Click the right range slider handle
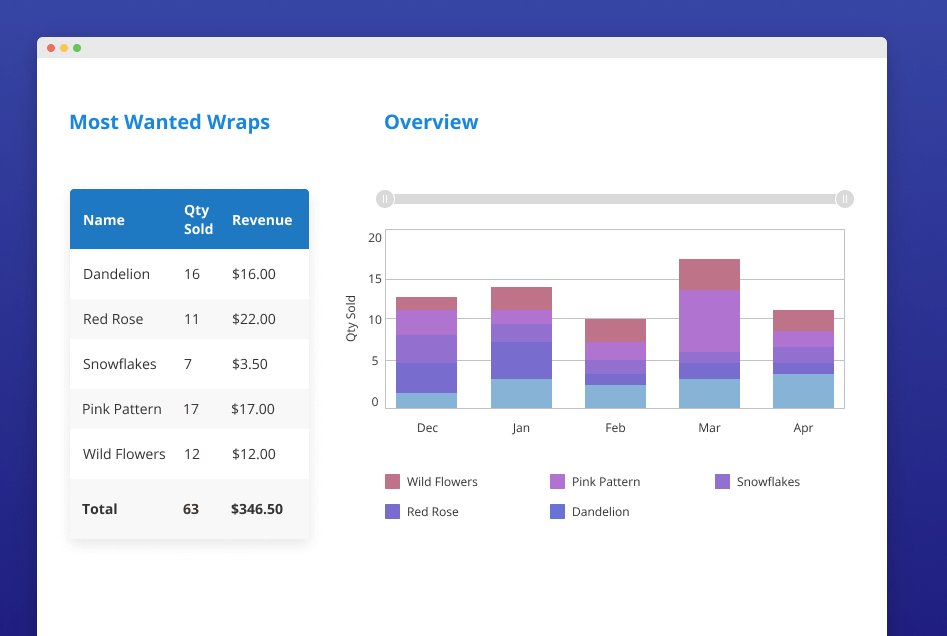Screen dimensions: 947x636 [844, 199]
